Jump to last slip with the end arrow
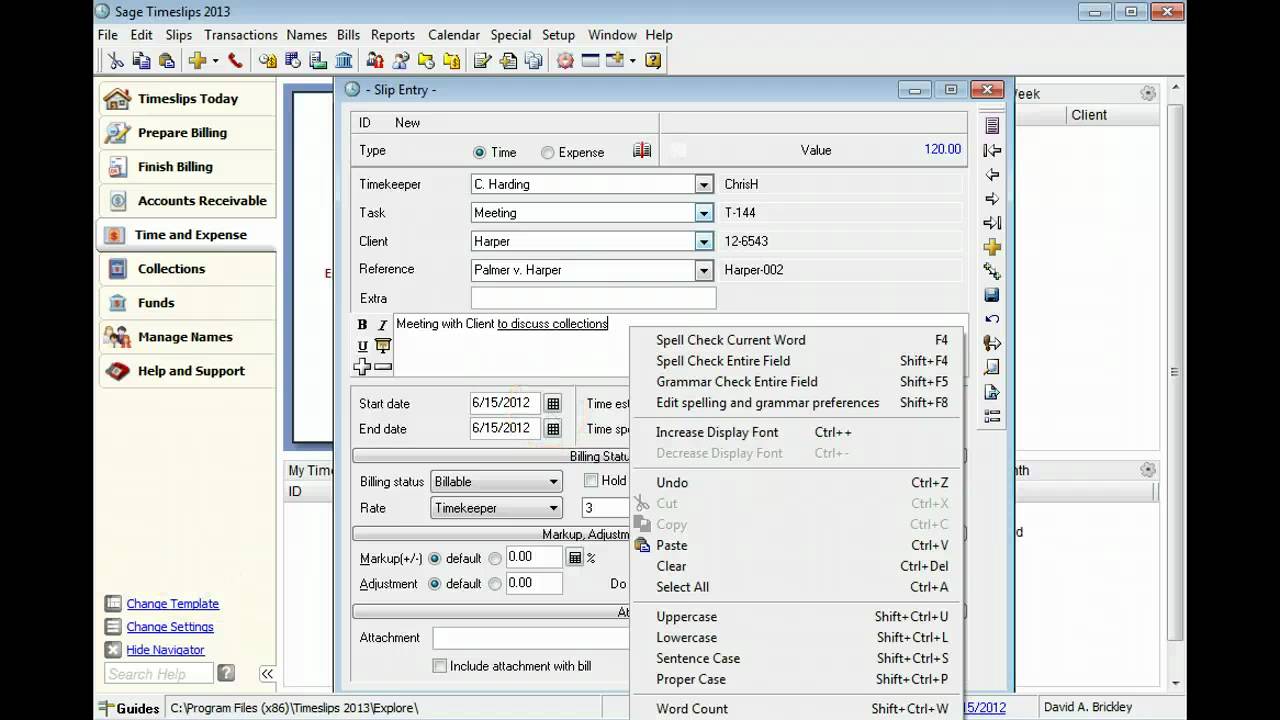 992,222
